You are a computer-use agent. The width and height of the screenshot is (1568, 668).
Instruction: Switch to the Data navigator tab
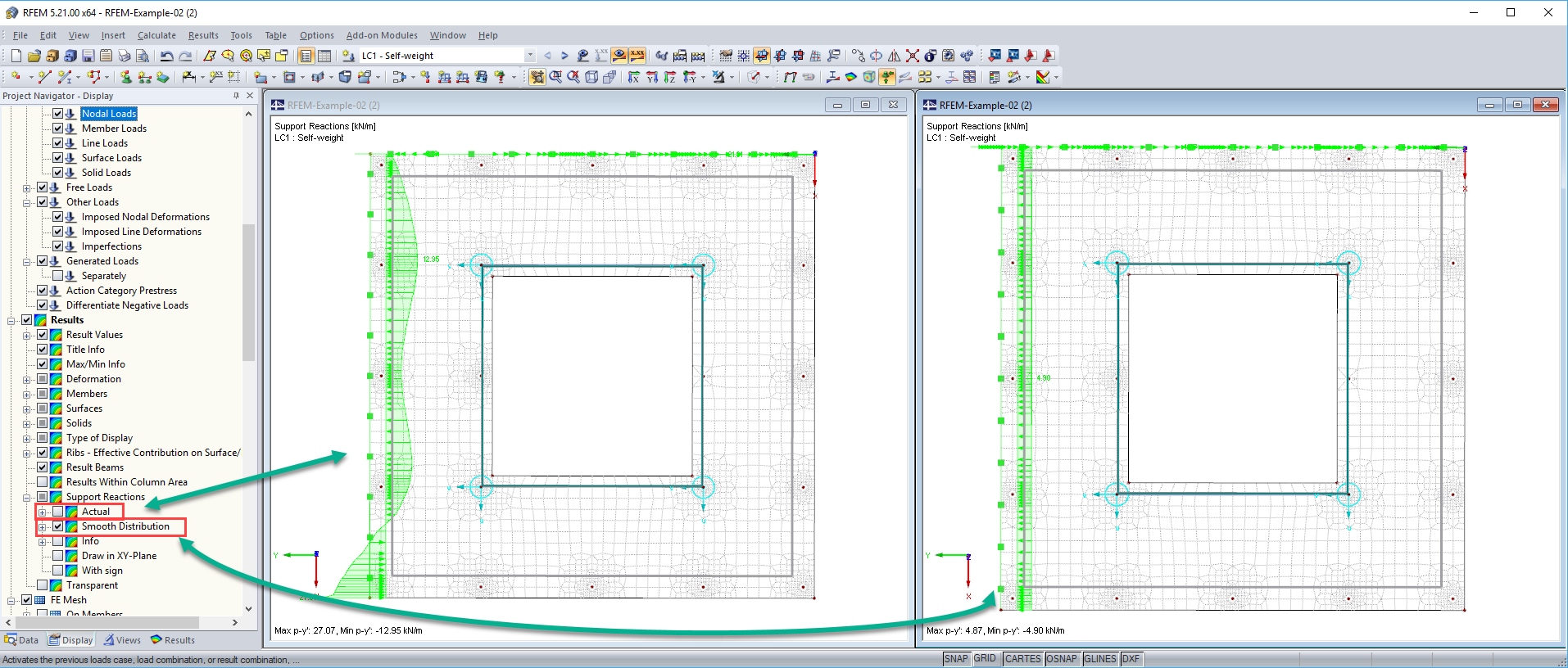click(22, 640)
